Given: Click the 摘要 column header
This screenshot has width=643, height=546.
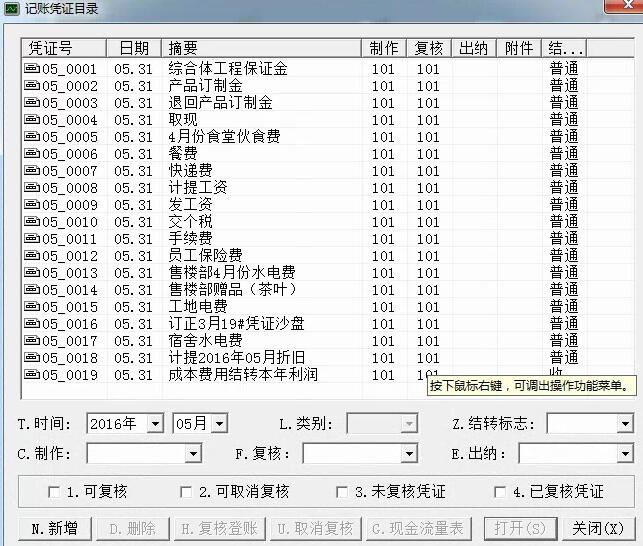Looking at the screenshot, I should (x=262, y=48).
